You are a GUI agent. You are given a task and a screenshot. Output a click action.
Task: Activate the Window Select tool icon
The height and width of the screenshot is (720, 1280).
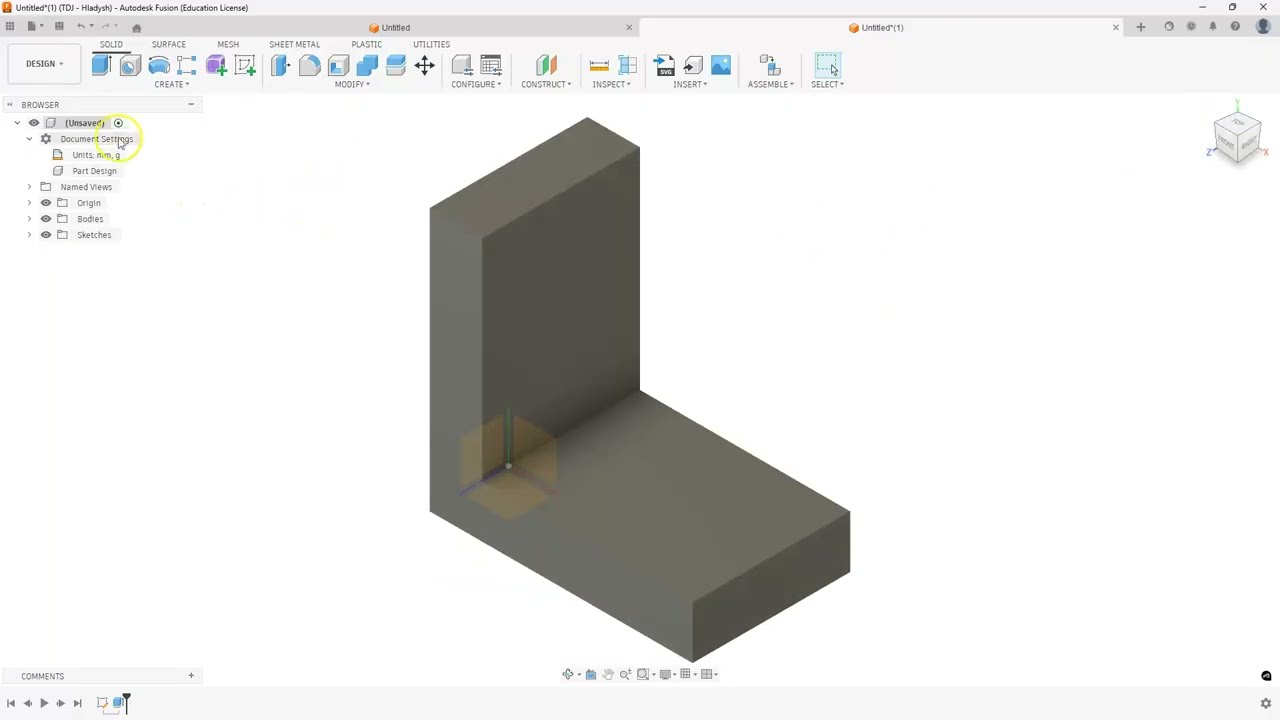[827, 66]
